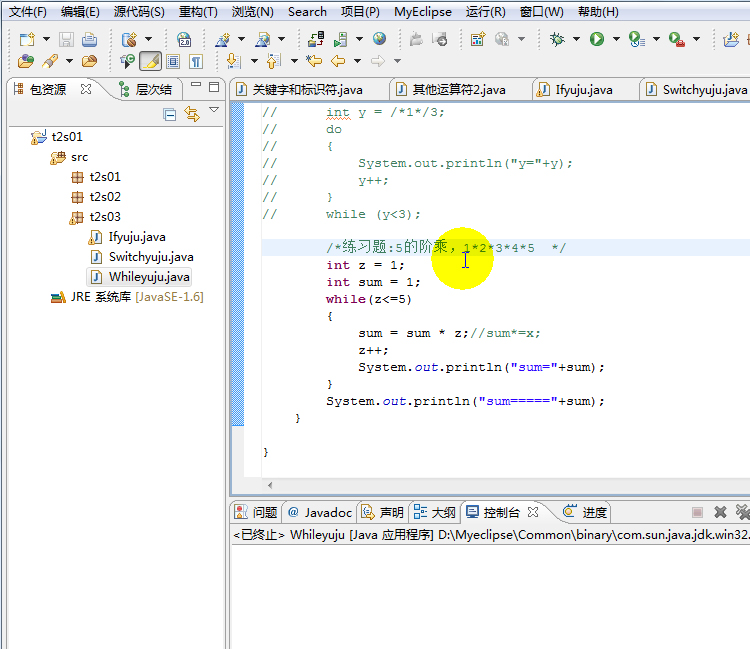750x649 pixels.
Task: Toggle Mark Occurrences highlighter button
Action: [150, 61]
